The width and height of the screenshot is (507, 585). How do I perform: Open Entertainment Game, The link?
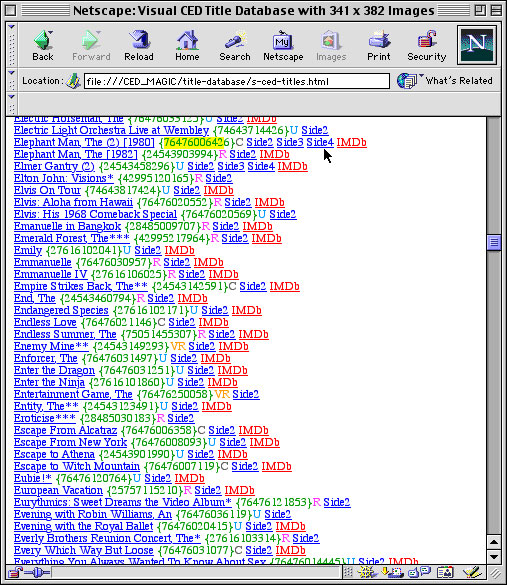(73, 394)
